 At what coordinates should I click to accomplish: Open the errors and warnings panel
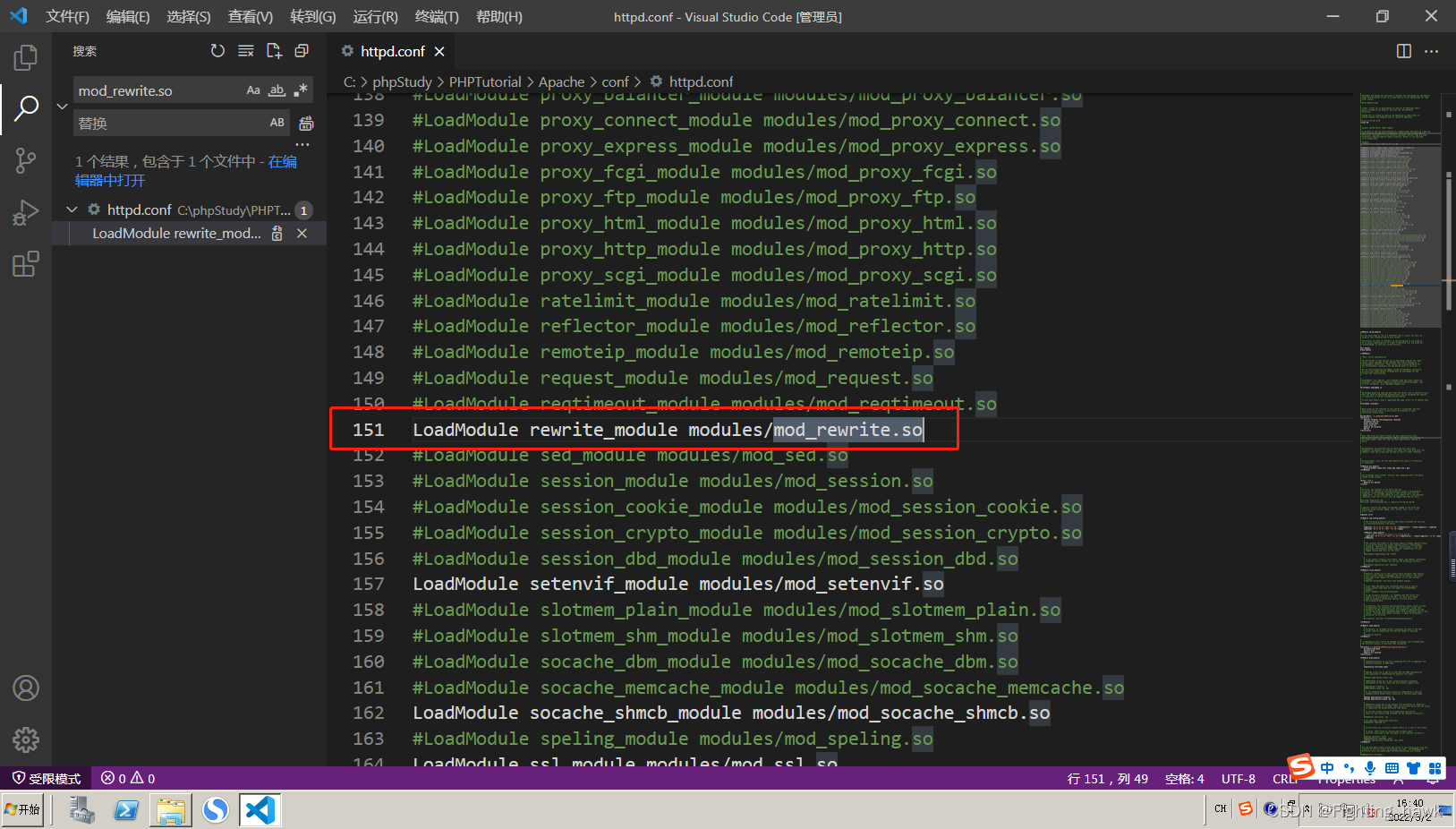(x=128, y=778)
